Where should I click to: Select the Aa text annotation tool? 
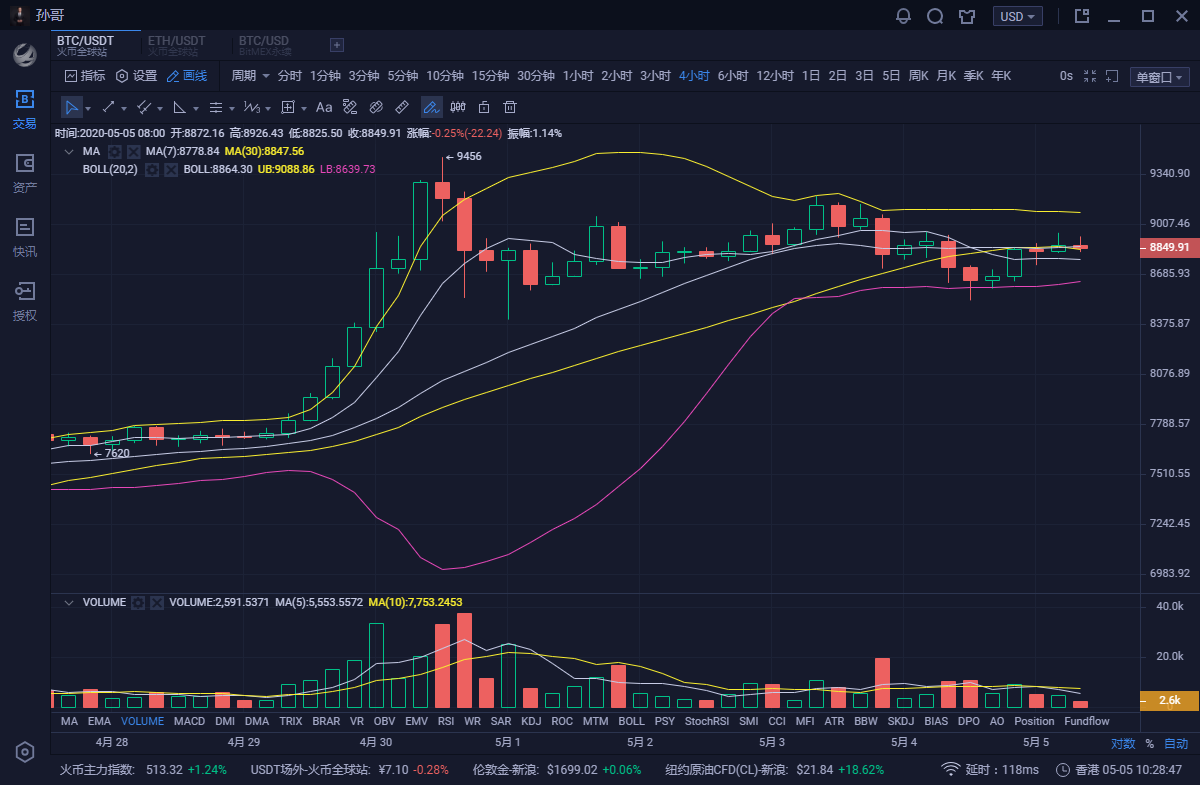pos(324,107)
